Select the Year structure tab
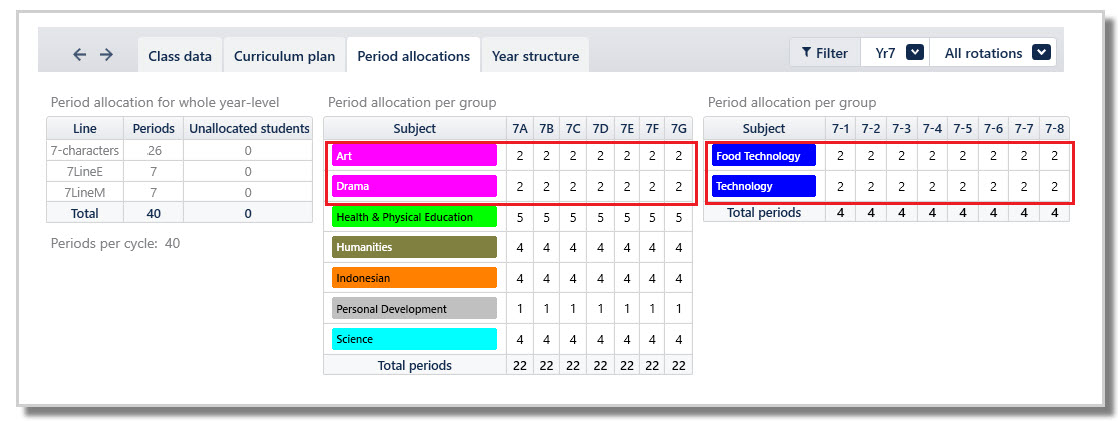 coord(535,56)
